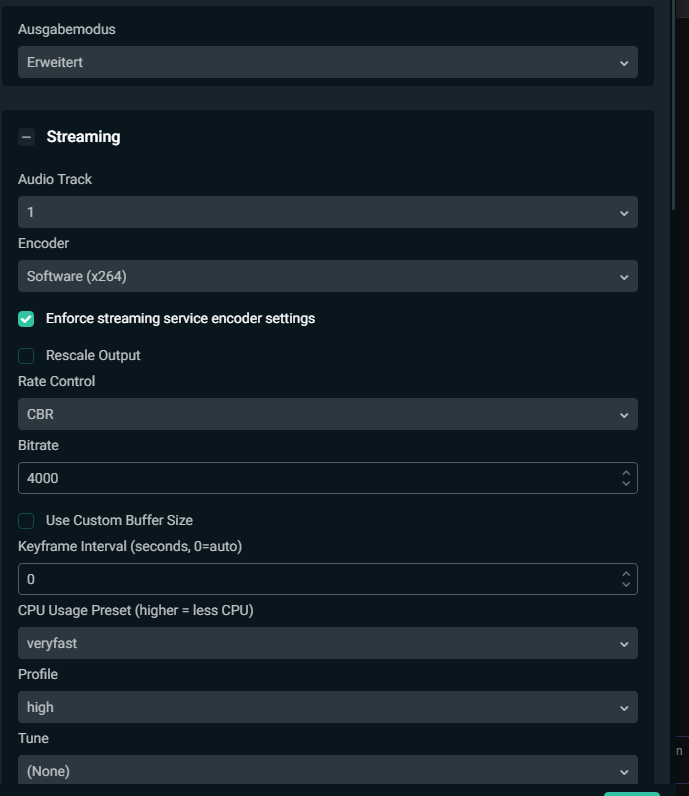This screenshot has height=796, width=689.
Task: Enable the Rescale Output checkbox
Action: coord(26,356)
